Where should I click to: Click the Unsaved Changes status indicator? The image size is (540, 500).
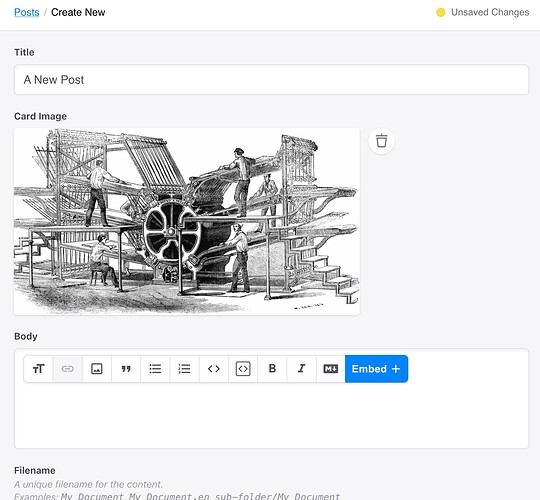tap(482, 12)
